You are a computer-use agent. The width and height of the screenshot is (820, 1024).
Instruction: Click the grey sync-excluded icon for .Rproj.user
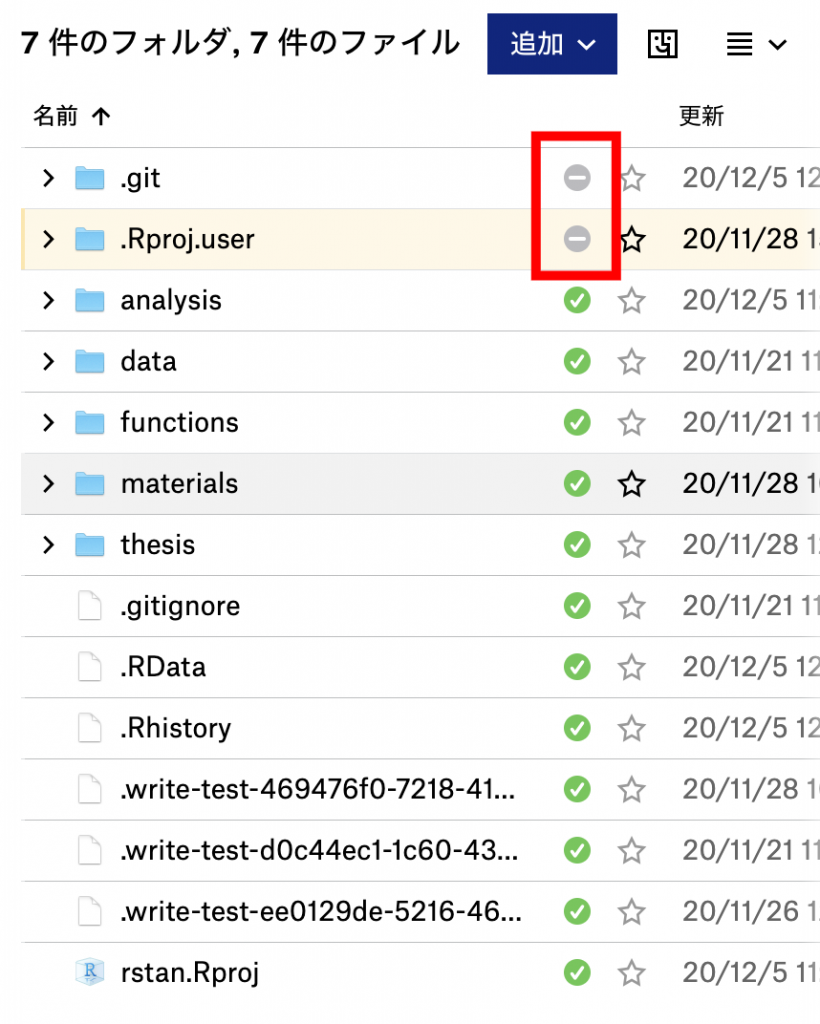[577, 239]
